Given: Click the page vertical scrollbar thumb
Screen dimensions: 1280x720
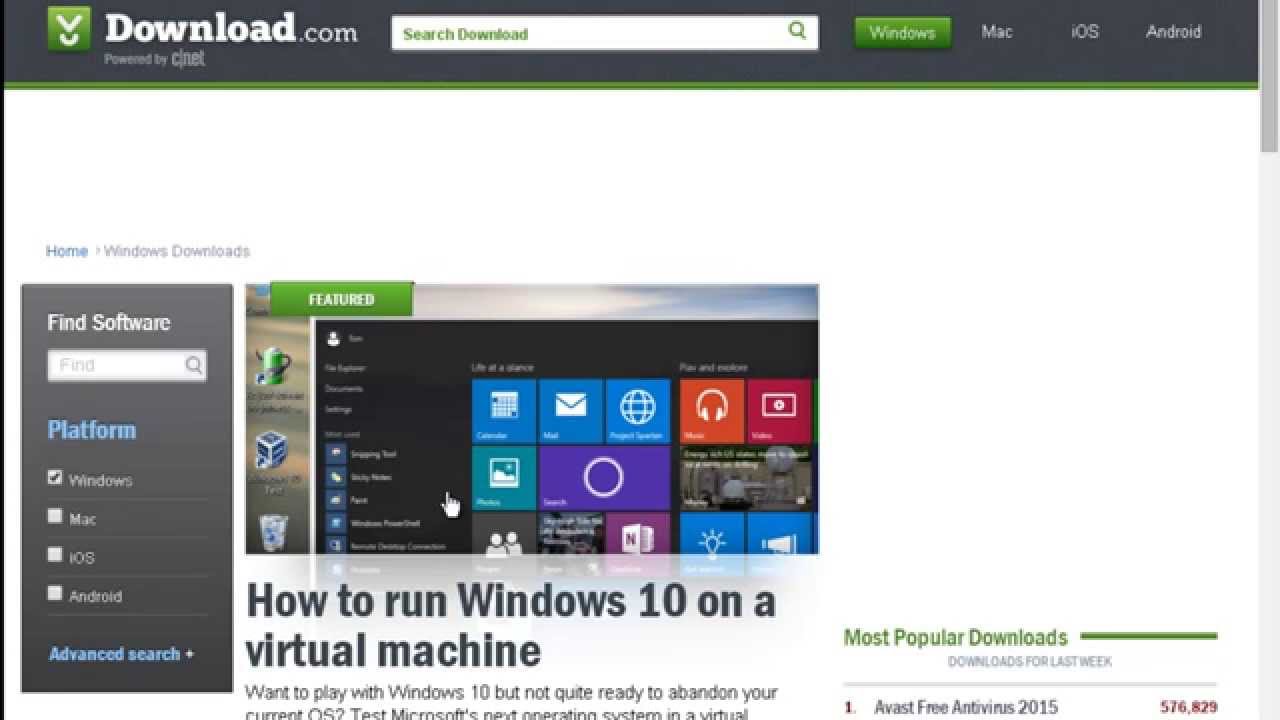Looking at the screenshot, I should [x=1270, y=78].
